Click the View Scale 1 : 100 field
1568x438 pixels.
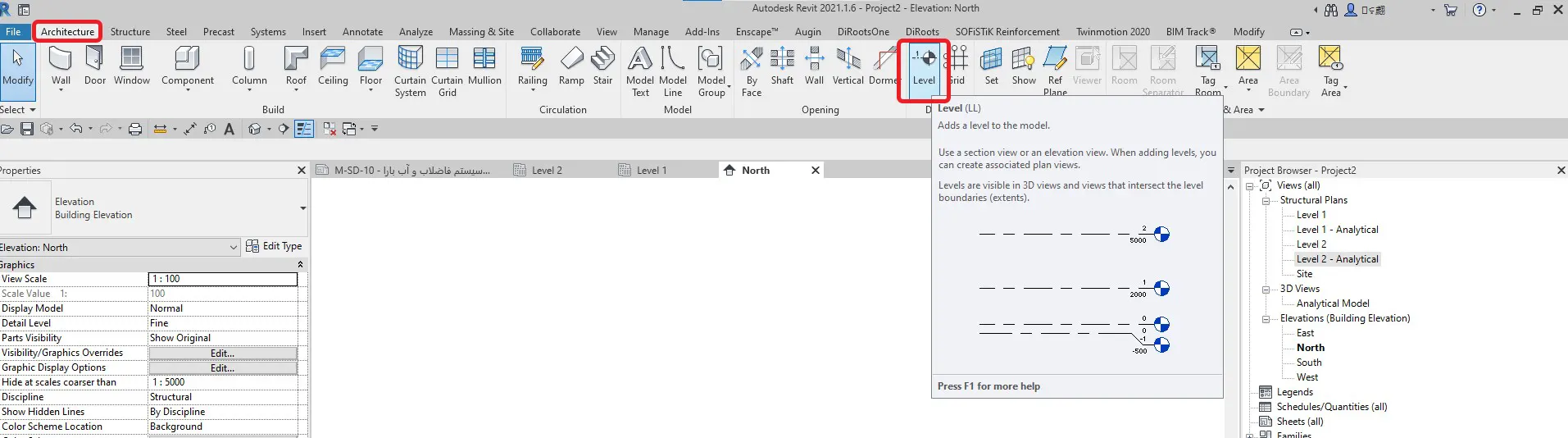[x=222, y=279]
